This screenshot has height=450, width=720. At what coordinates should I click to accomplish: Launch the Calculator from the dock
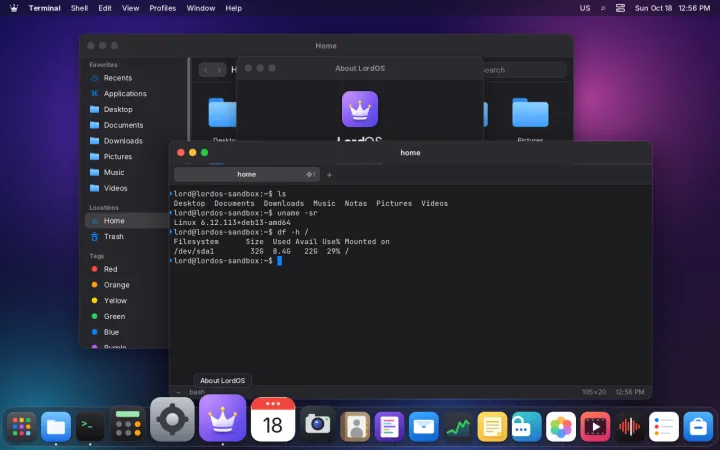(x=128, y=425)
